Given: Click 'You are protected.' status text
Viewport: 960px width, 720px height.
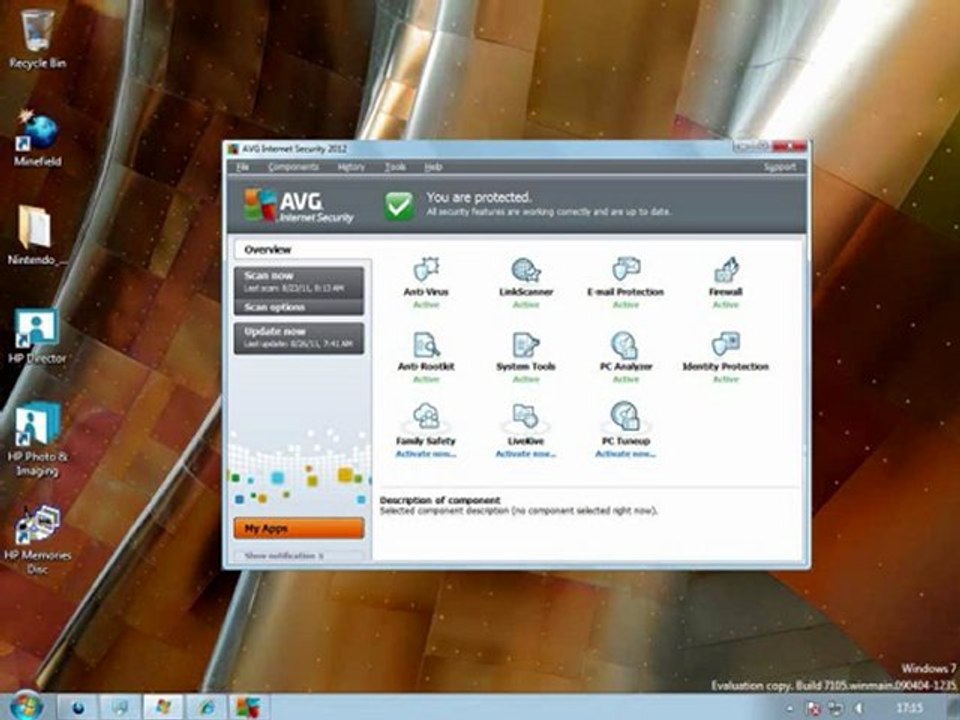Looking at the screenshot, I should (479, 197).
